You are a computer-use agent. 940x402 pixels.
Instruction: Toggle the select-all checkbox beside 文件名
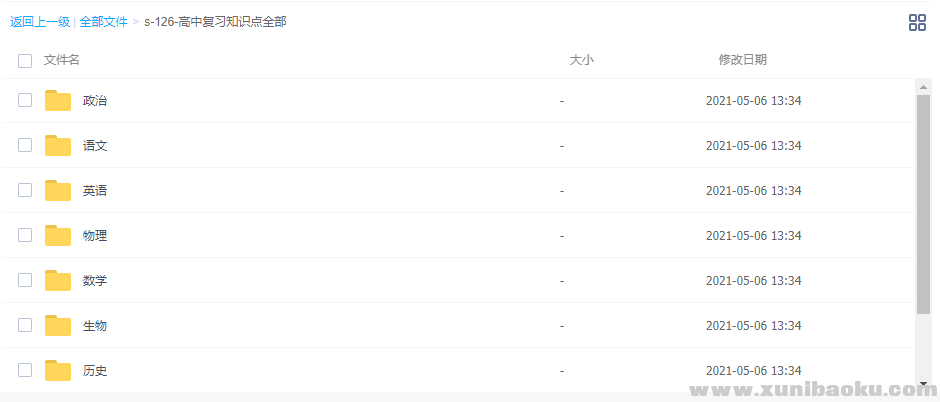(x=25, y=61)
